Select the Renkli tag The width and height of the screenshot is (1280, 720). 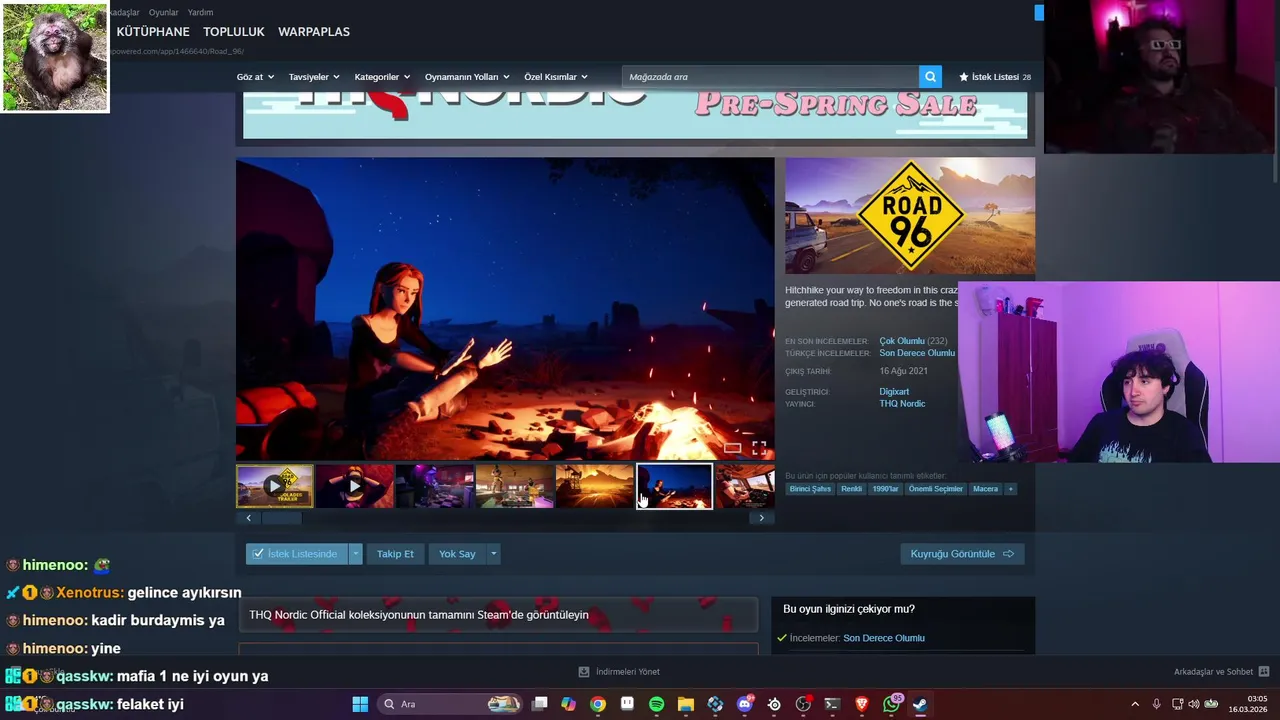click(x=851, y=489)
